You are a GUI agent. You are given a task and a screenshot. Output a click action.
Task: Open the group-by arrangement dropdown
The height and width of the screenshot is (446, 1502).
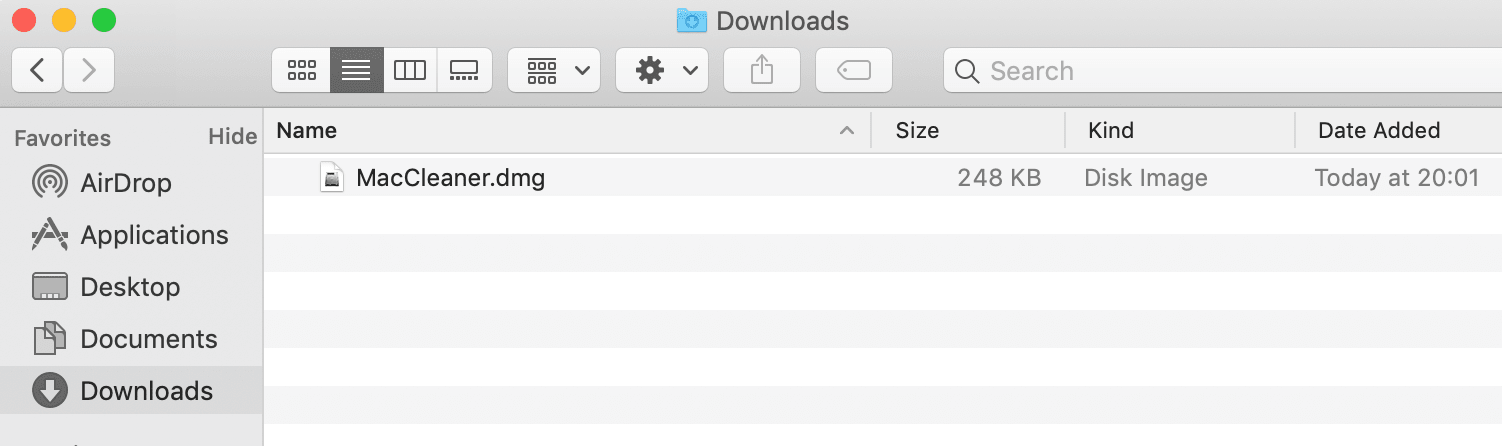tap(554, 70)
